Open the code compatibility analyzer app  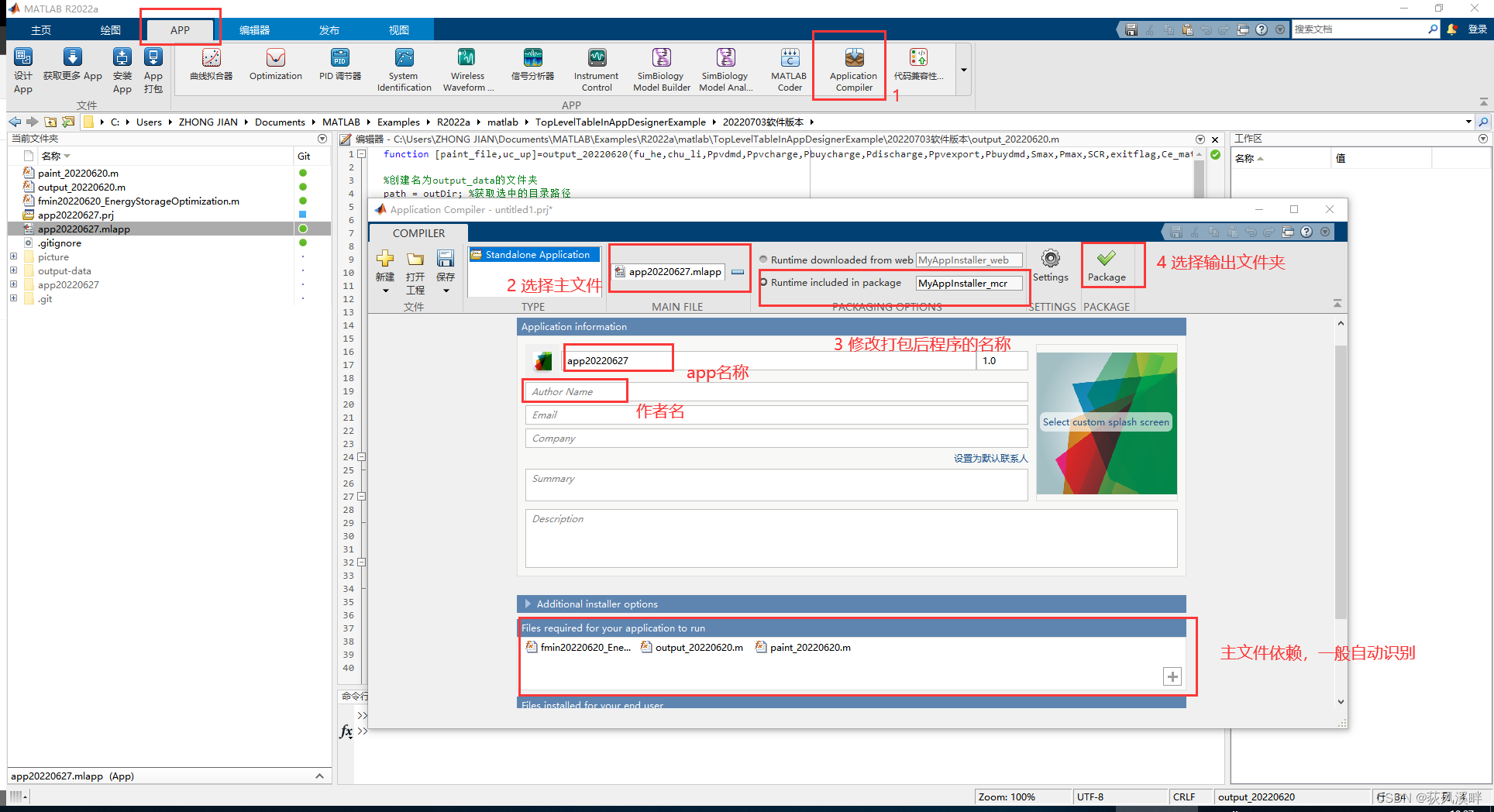click(x=918, y=64)
